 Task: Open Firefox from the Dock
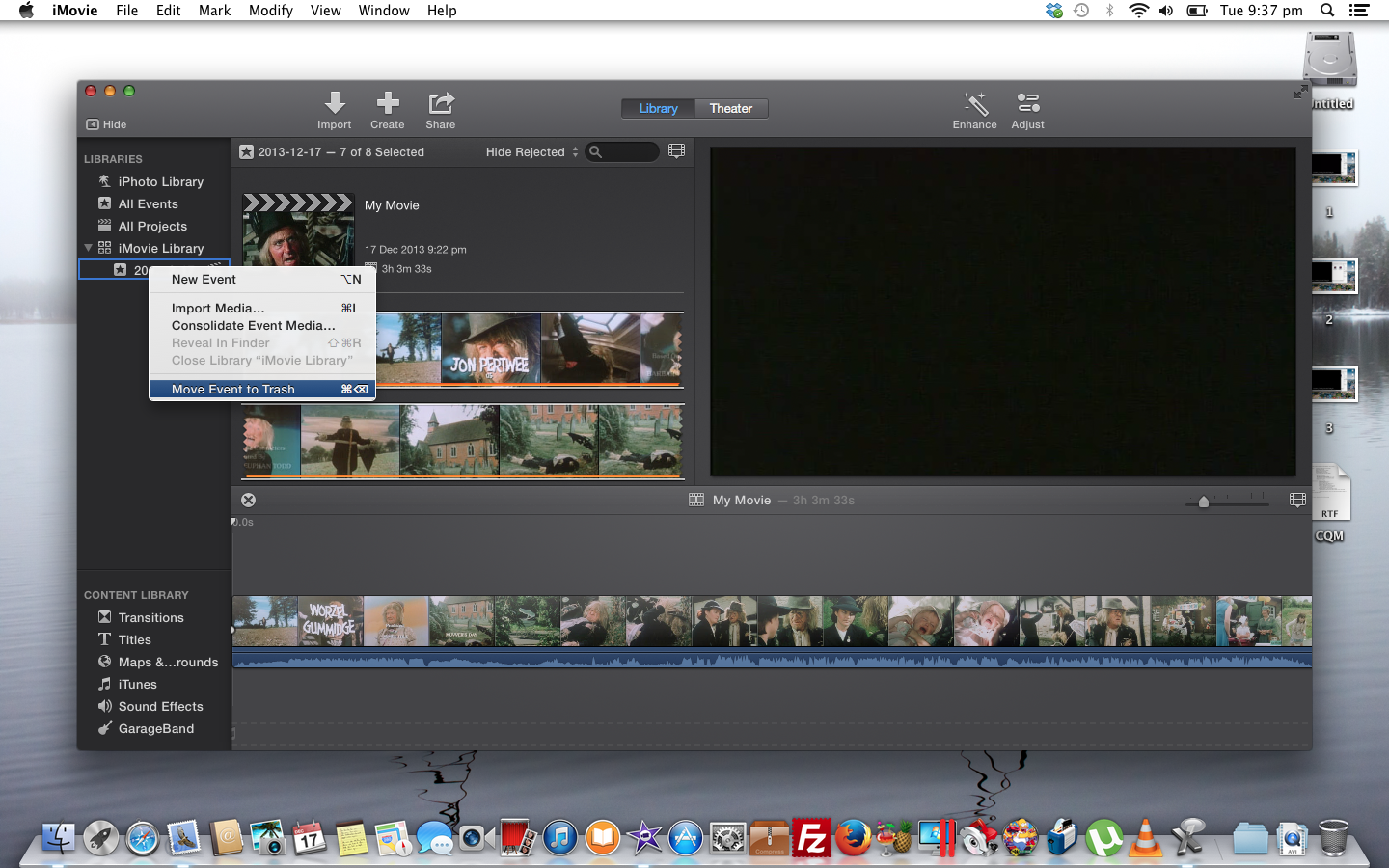click(854, 838)
